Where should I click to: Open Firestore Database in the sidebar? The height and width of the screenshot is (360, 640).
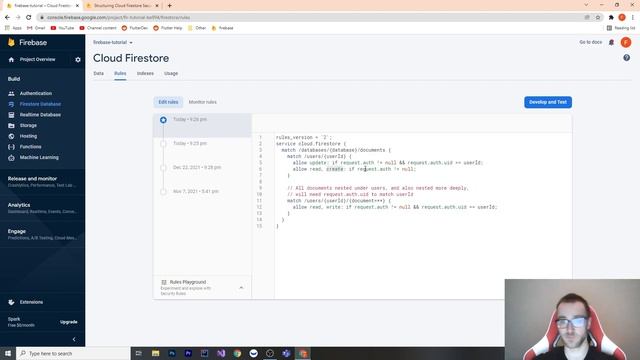click(x=40, y=104)
